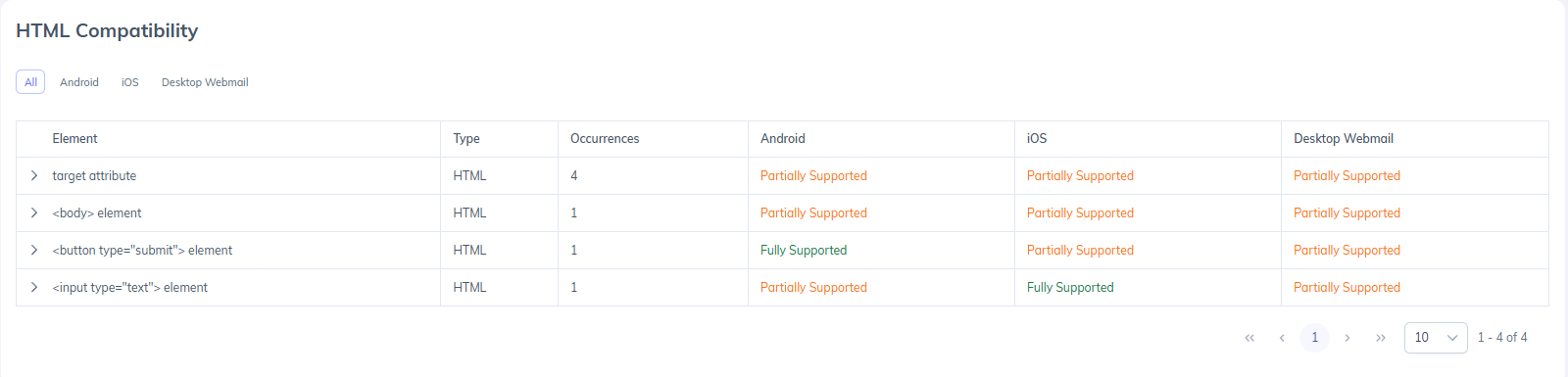The height and width of the screenshot is (377, 1568).
Task: Switch to the Android filter tab
Action: point(79,82)
